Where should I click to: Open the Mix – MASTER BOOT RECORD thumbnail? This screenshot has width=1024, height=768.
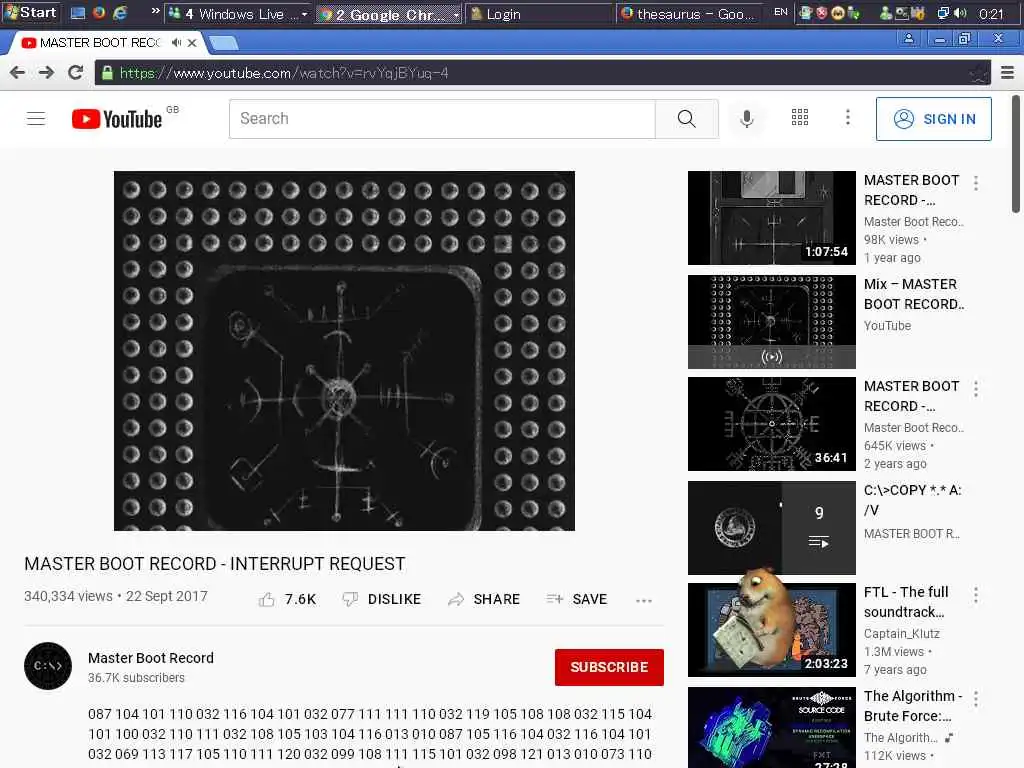[x=772, y=322]
